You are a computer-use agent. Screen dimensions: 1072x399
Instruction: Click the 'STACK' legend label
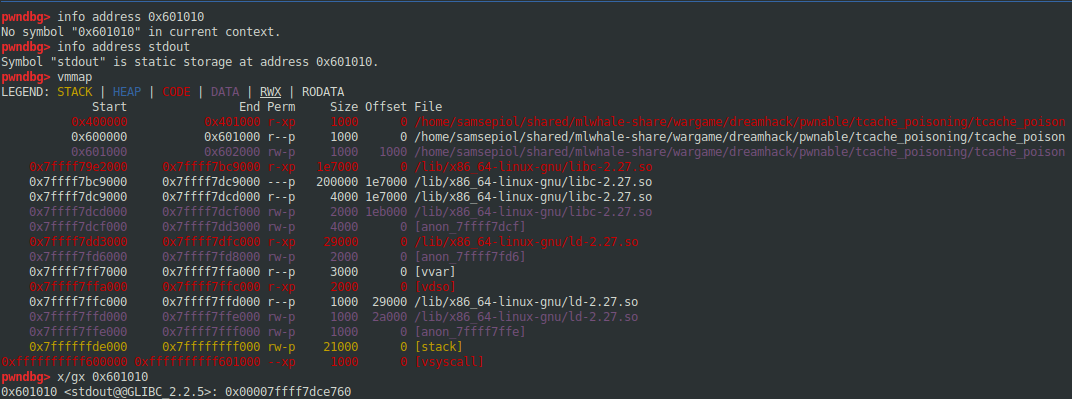click(x=75, y=92)
